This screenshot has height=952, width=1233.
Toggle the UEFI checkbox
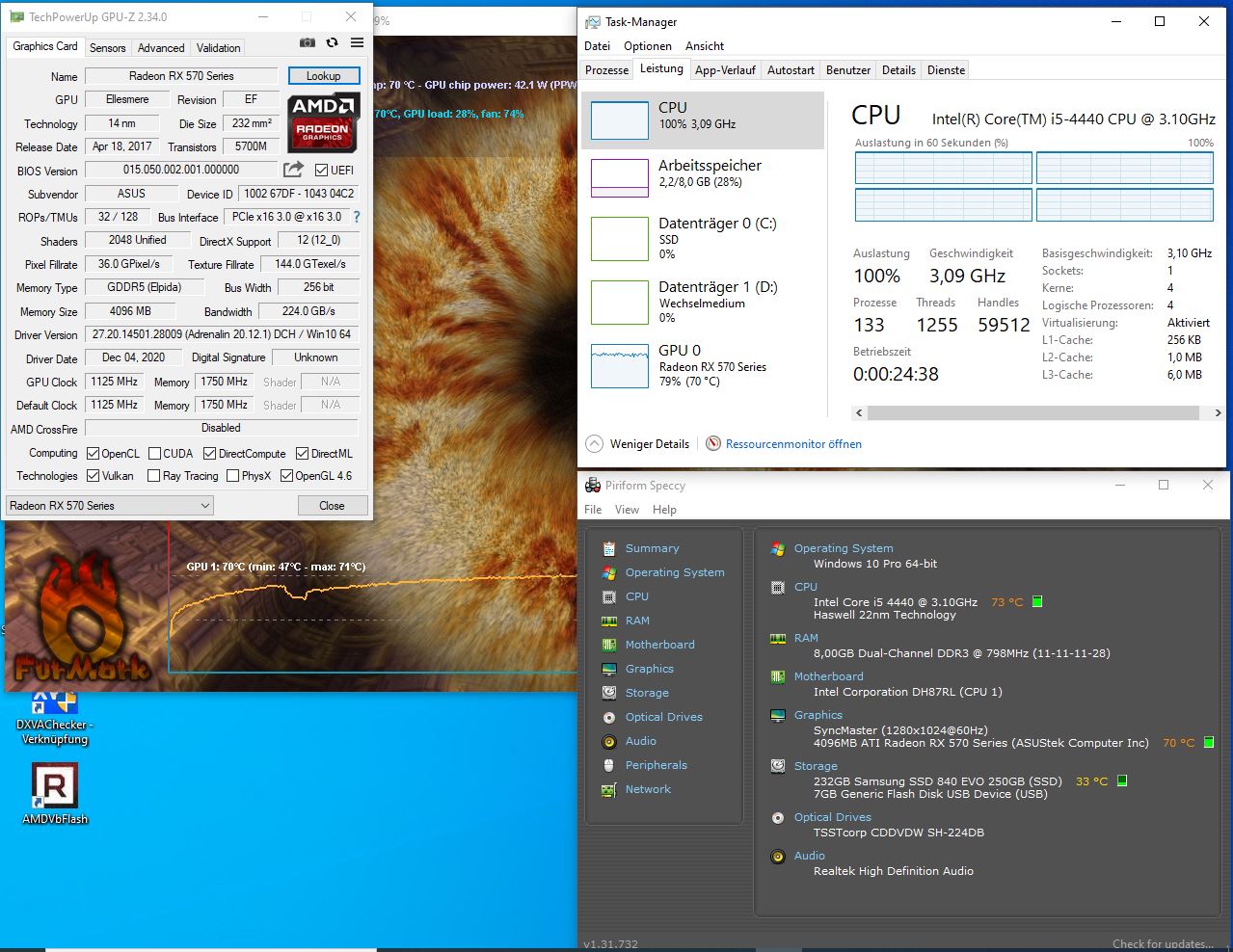322,171
